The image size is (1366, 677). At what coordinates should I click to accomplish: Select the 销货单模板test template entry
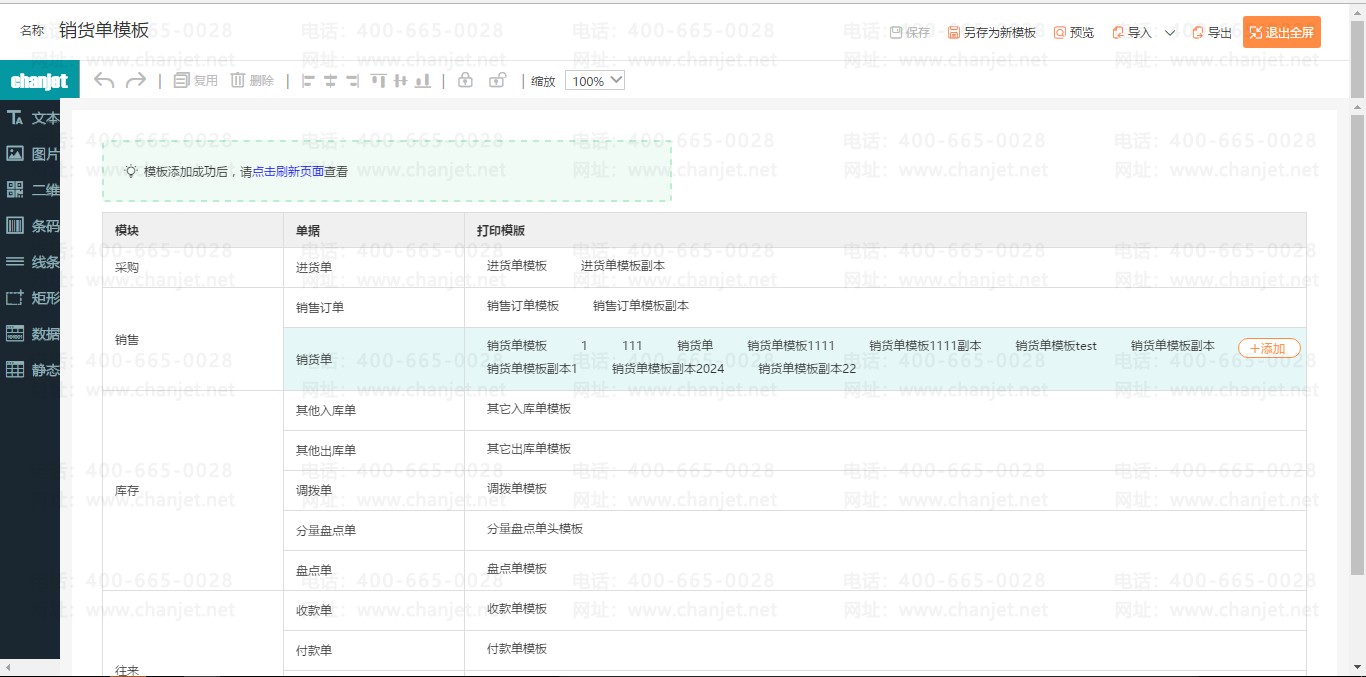coord(1055,346)
